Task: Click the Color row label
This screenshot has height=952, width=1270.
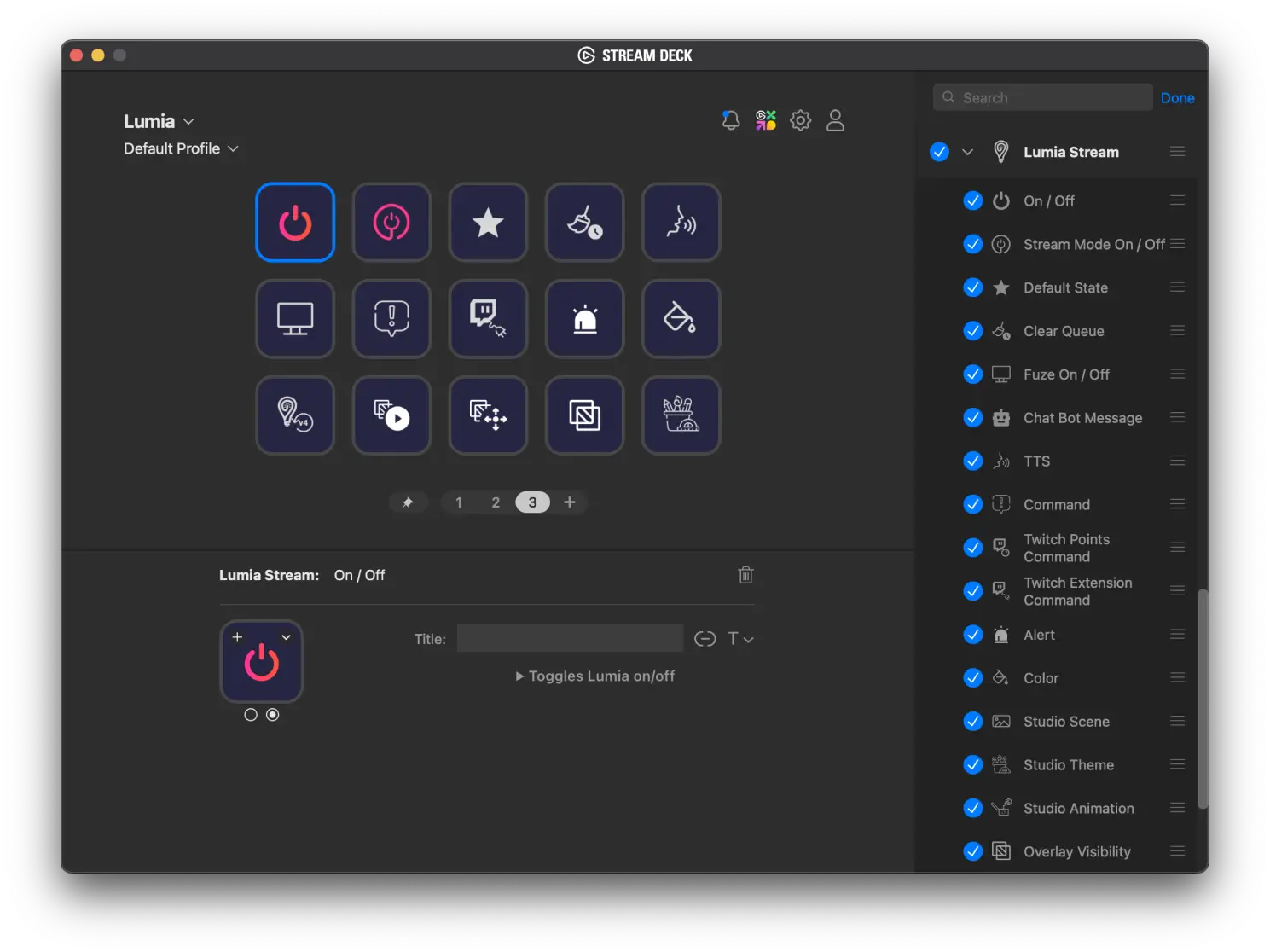Action: tap(1041, 678)
